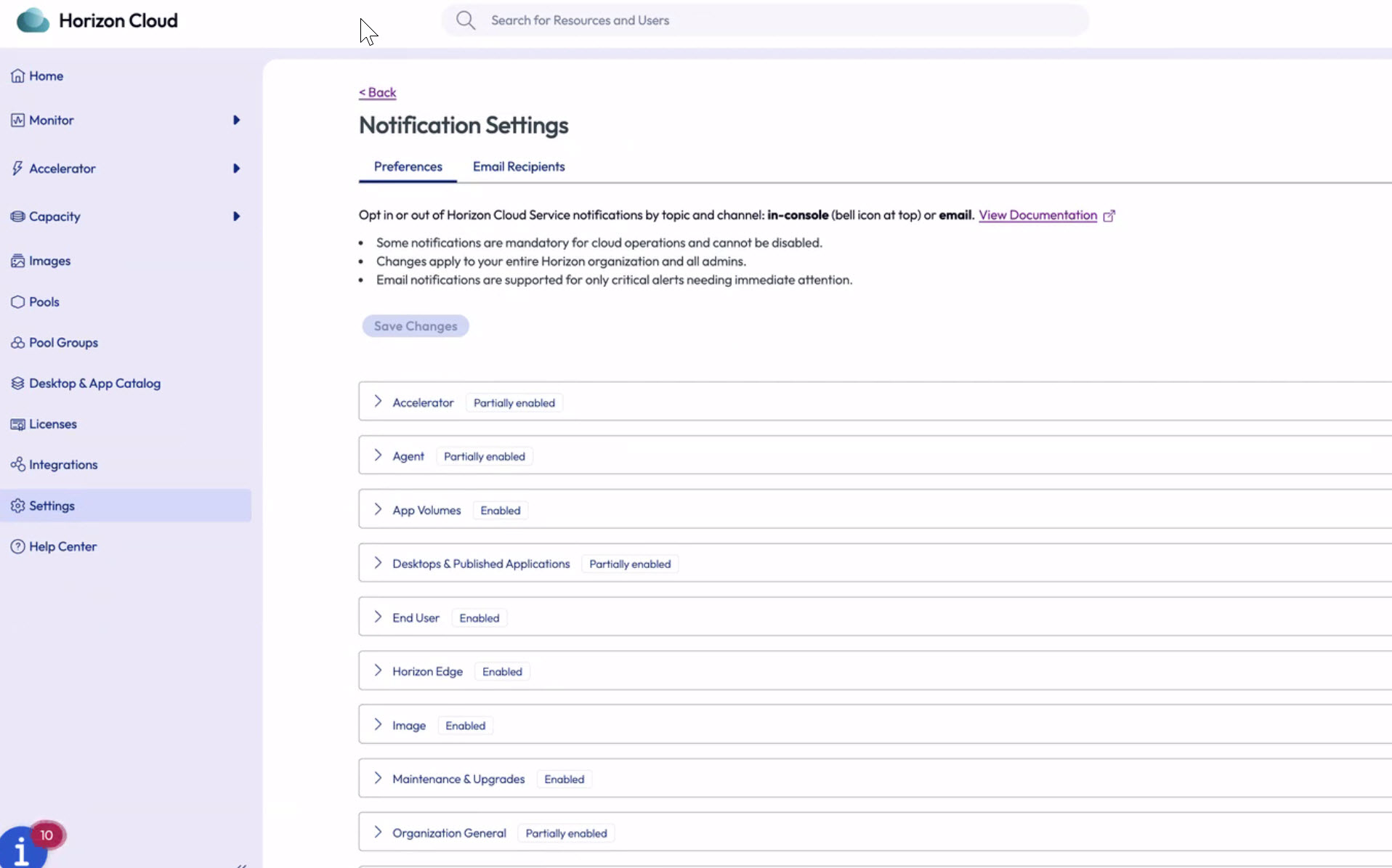Open Home in the sidebar

coord(46,76)
